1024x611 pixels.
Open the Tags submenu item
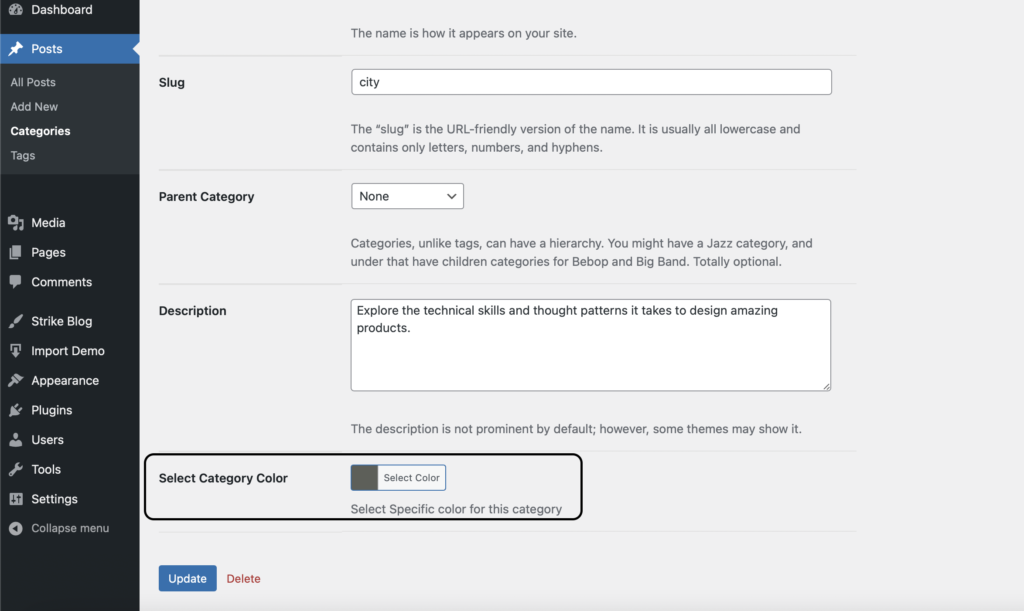point(23,155)
